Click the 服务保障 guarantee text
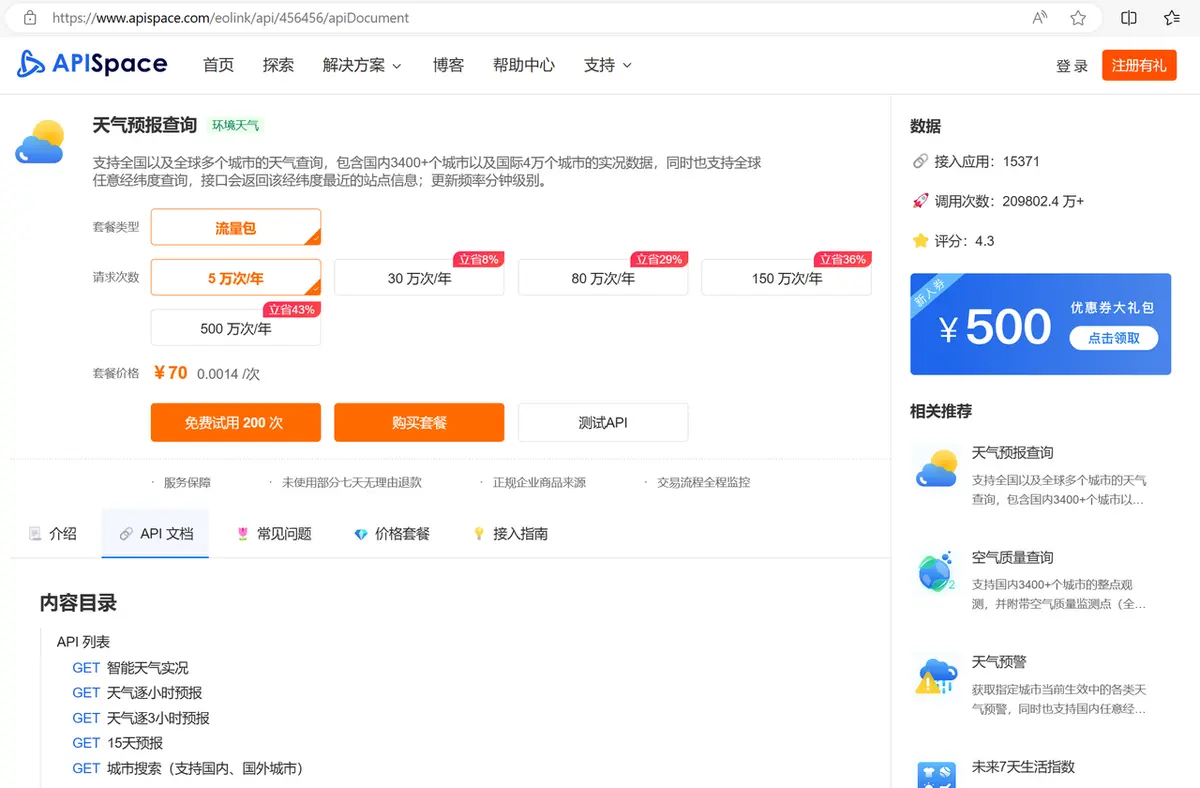This screenshot has height=788, width=1200. (x=187, y=482)
